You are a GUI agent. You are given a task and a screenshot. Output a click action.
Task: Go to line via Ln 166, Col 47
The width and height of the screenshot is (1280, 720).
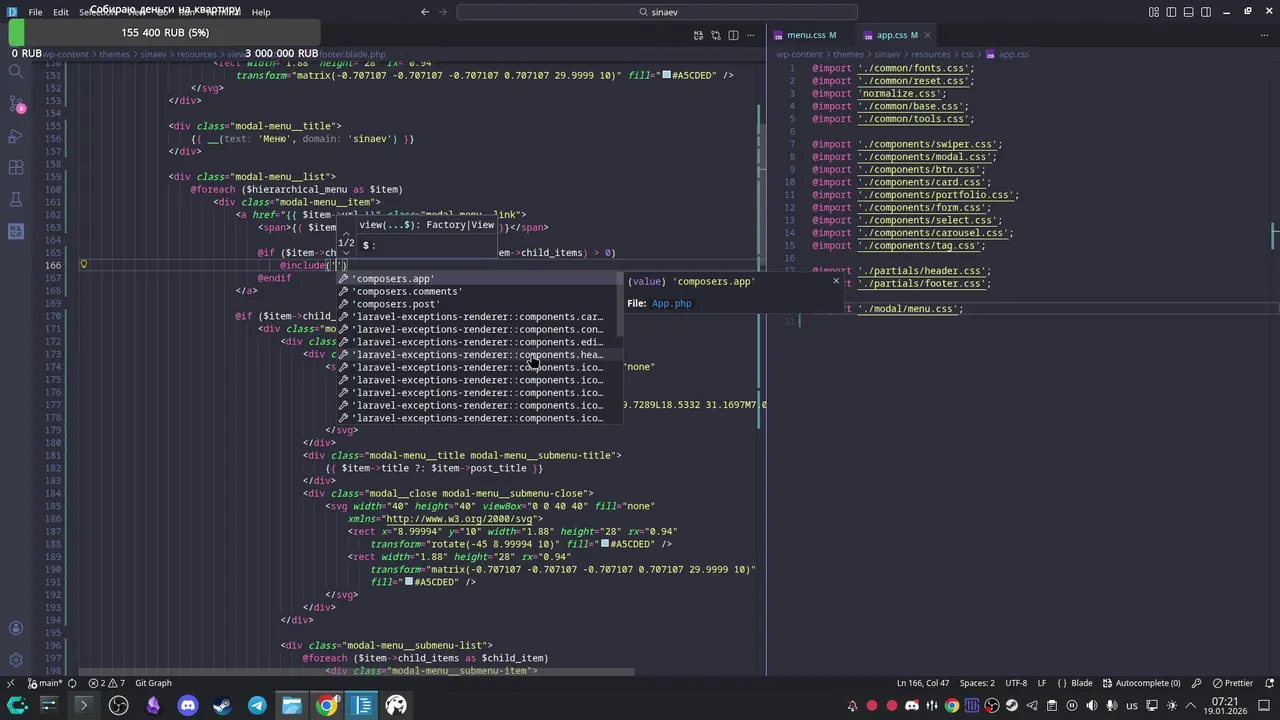click(923, 683)
